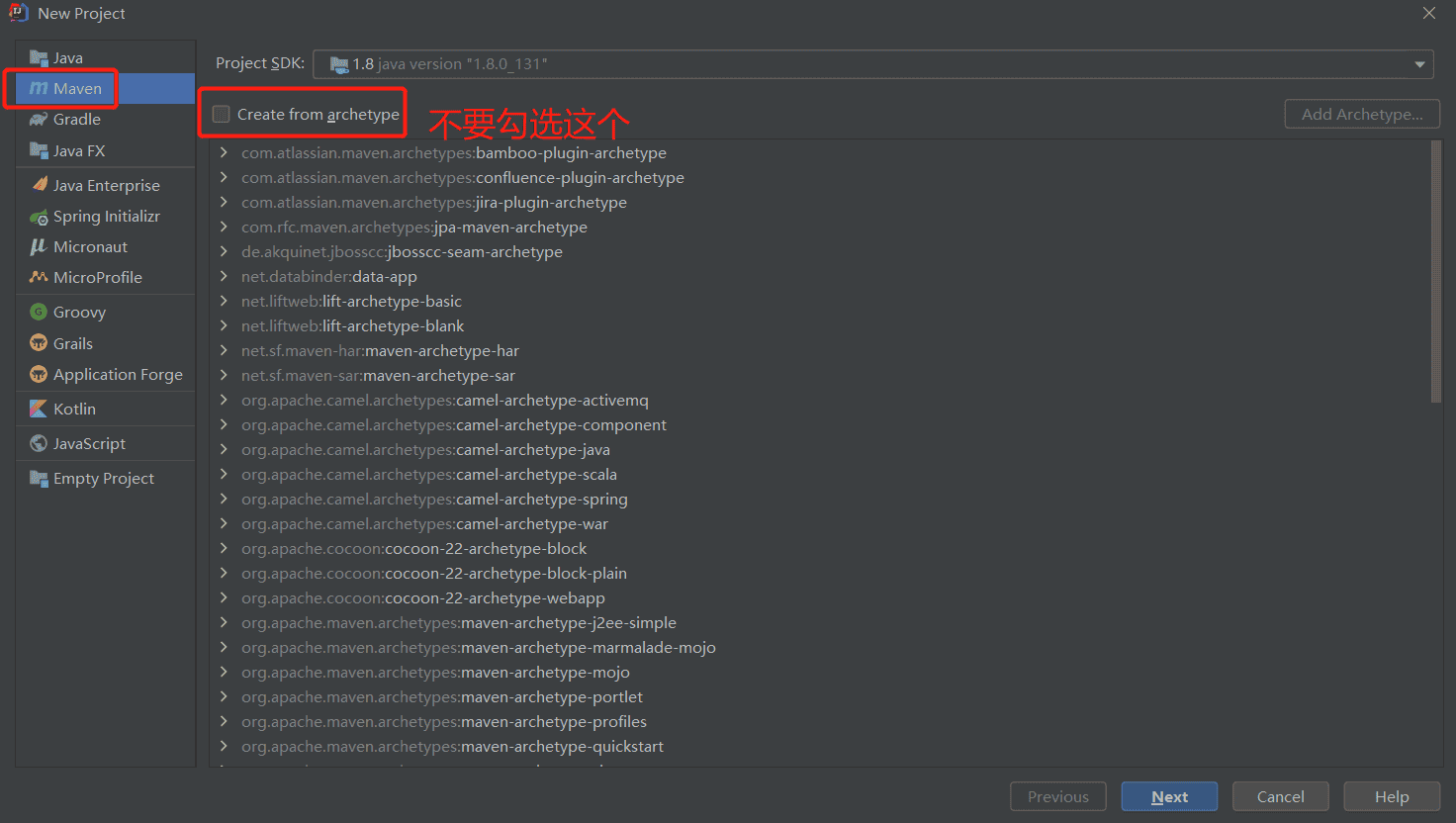Click the Previous button

tap(1057, 796)
